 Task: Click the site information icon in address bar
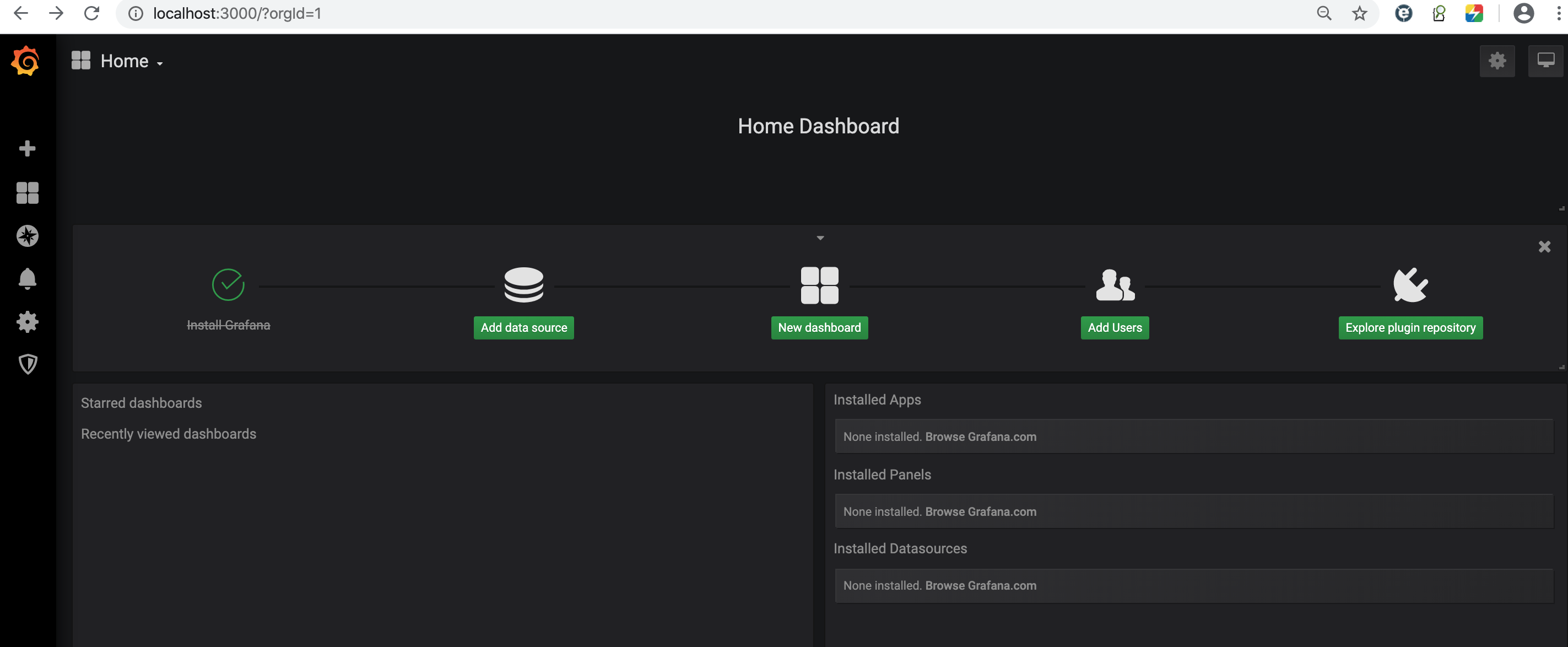[136, 13]
